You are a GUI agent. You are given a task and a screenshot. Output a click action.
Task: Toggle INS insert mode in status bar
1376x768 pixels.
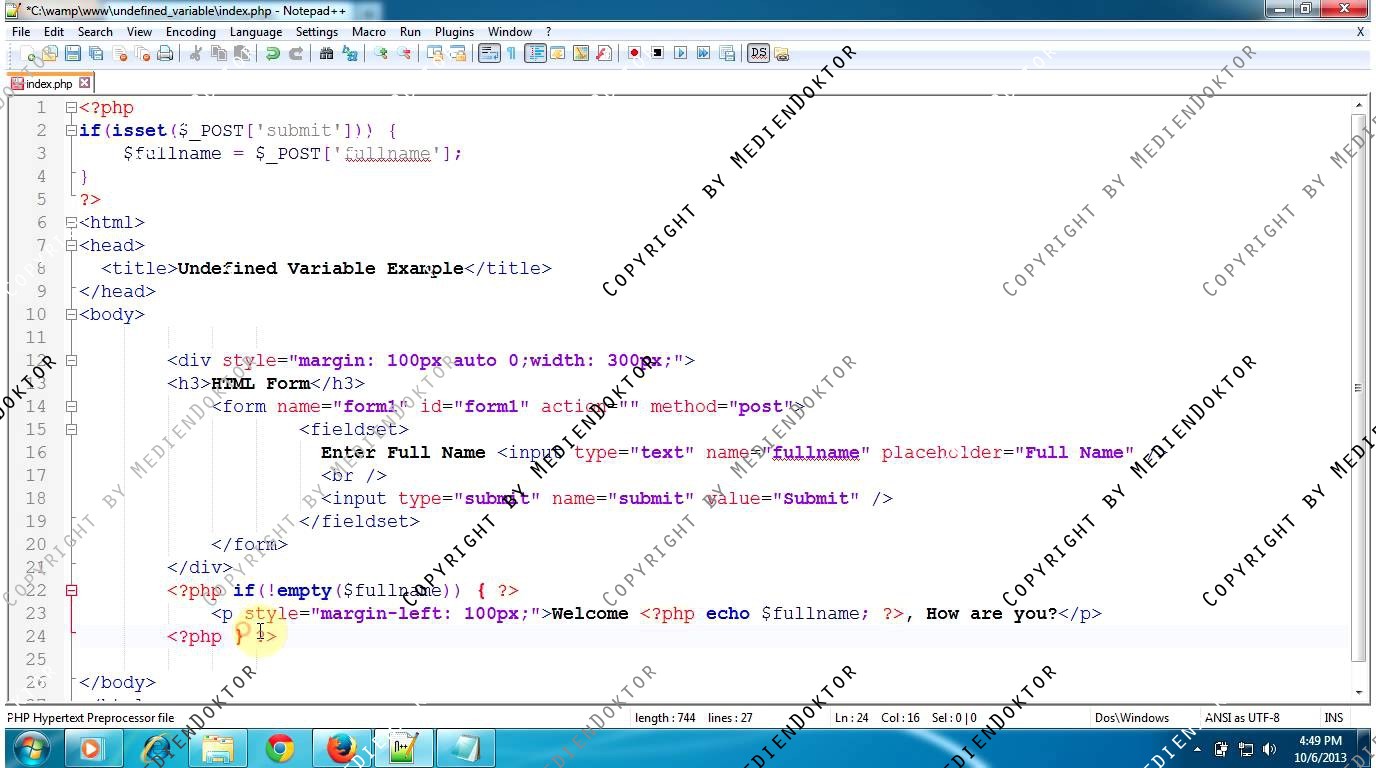coord(1333,717)
